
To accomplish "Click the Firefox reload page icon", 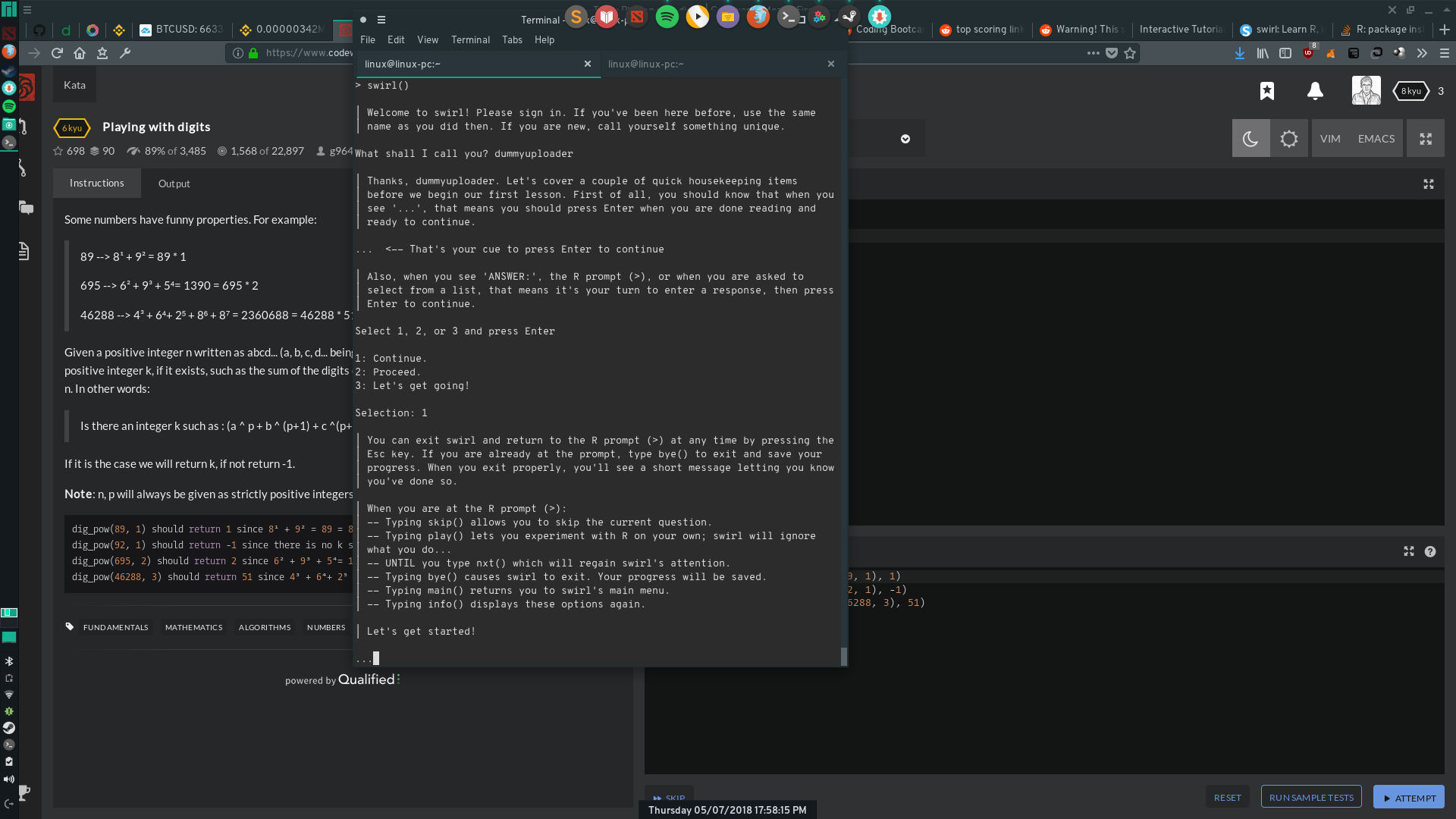I will [x=57, y=53].
